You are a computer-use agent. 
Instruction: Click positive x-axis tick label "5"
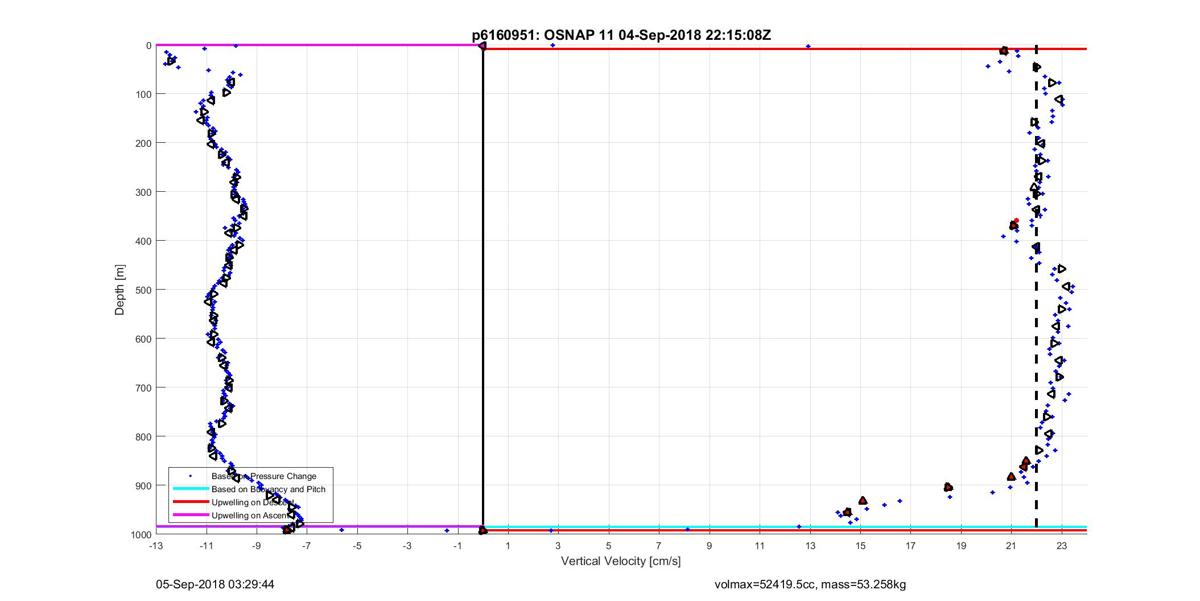click(x=608, y=546)
